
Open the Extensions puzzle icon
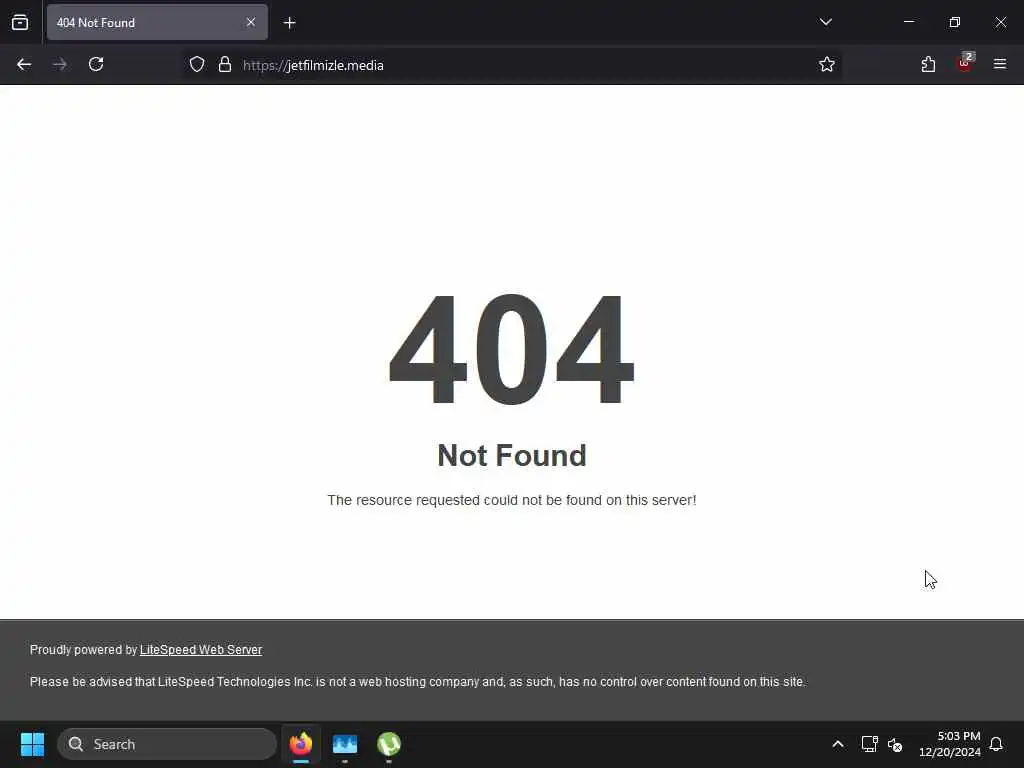click(928, 65)
